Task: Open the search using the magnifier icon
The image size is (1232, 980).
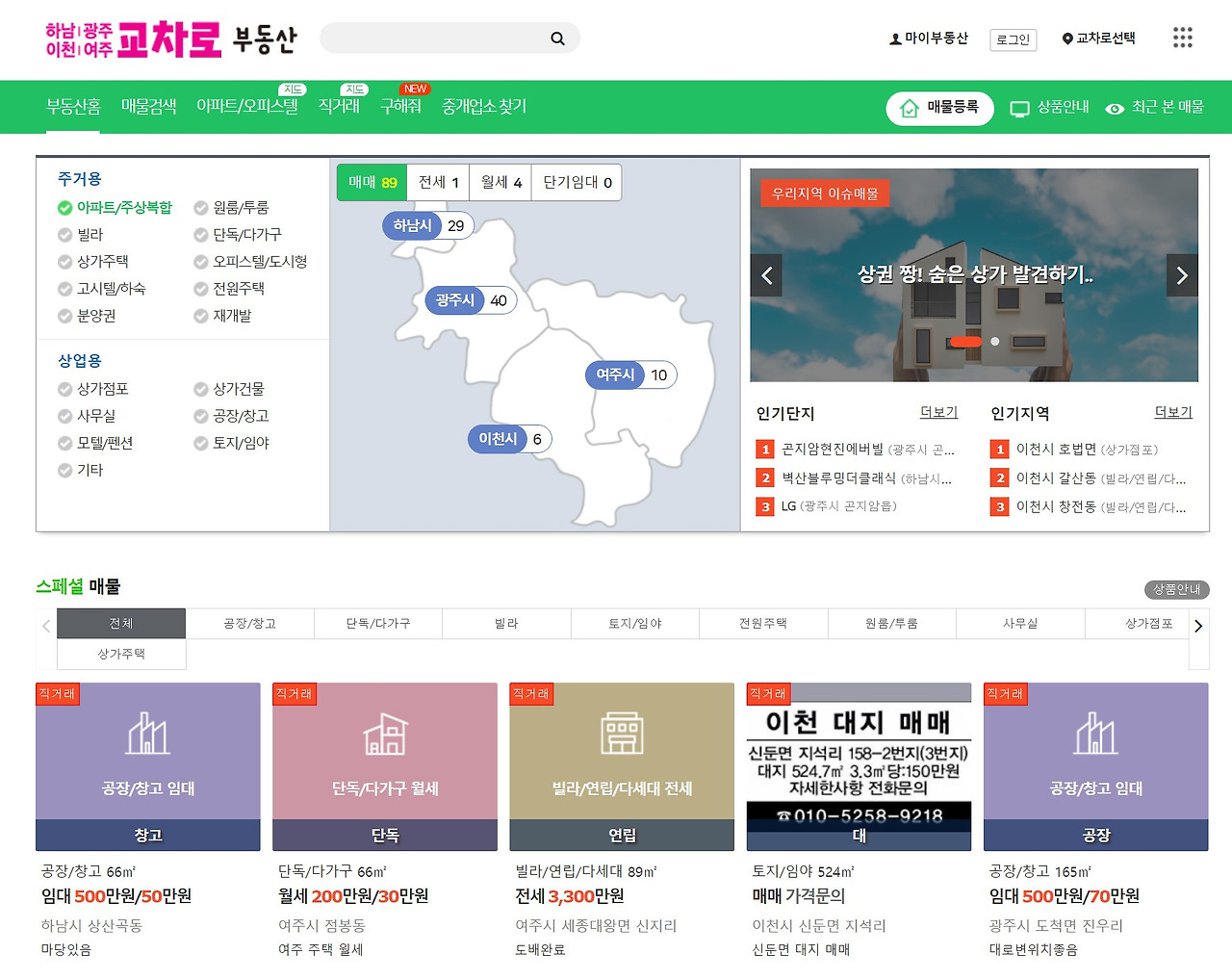Action: coord(558,38)
